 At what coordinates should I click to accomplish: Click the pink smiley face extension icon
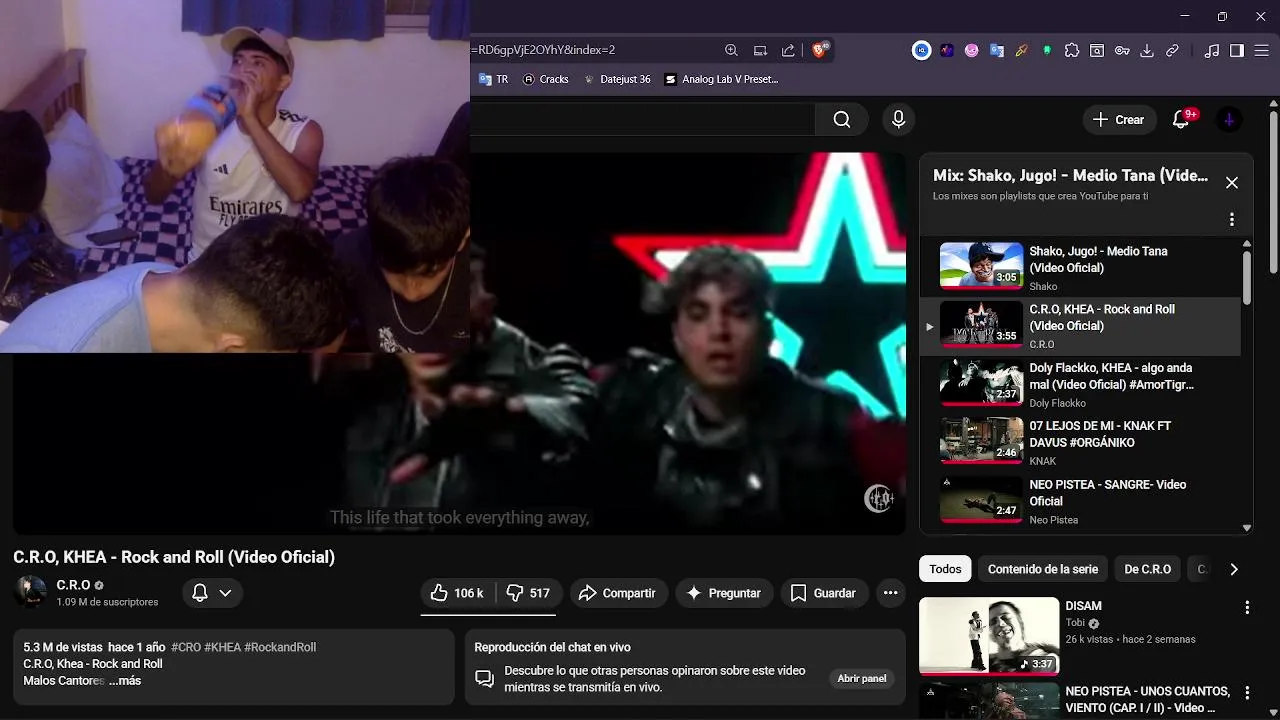tap(971, 50)
